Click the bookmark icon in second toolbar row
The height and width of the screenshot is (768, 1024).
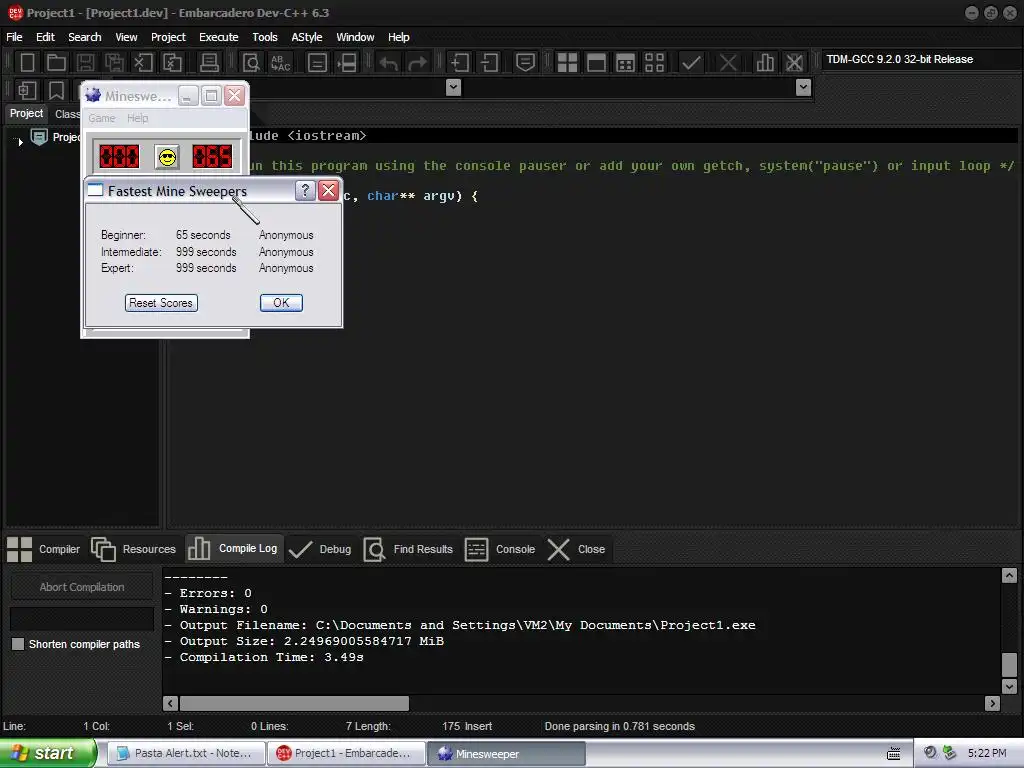pyautogui.click(x=56, y=90)
